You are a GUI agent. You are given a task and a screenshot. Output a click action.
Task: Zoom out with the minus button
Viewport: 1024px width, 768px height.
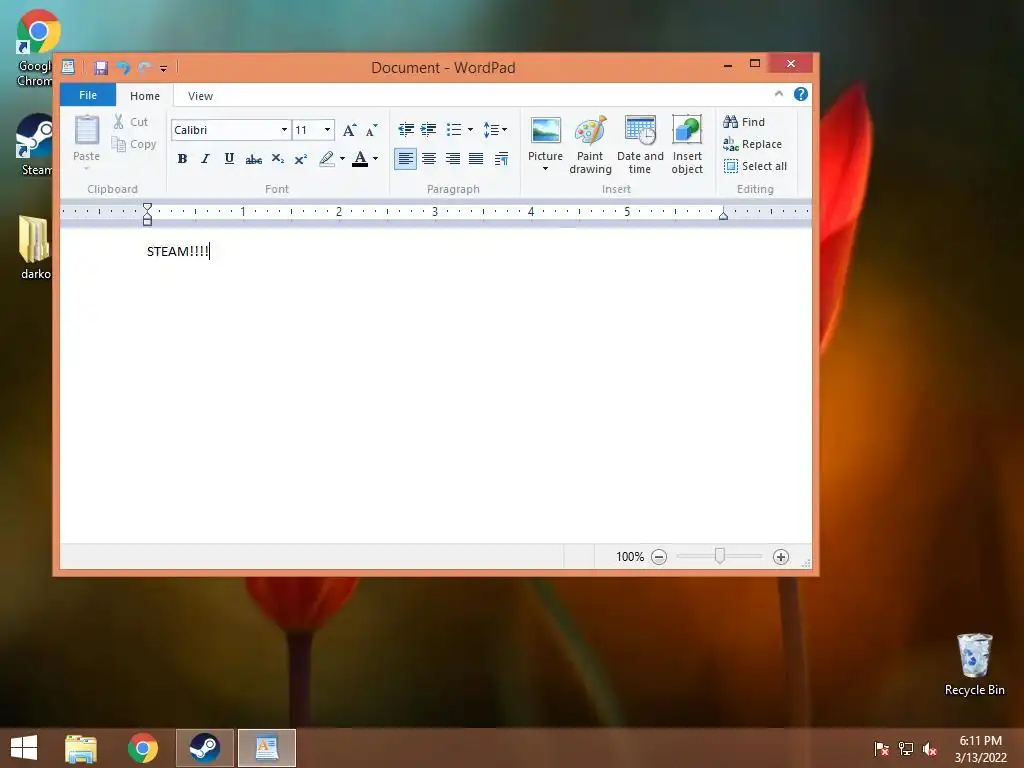[x=659, y=557]
